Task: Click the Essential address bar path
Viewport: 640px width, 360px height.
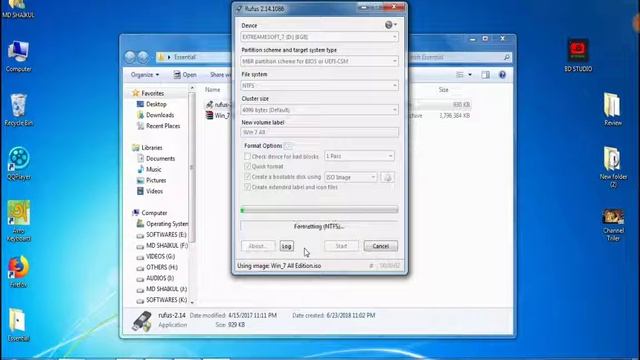Action: (x=184, y=57)
